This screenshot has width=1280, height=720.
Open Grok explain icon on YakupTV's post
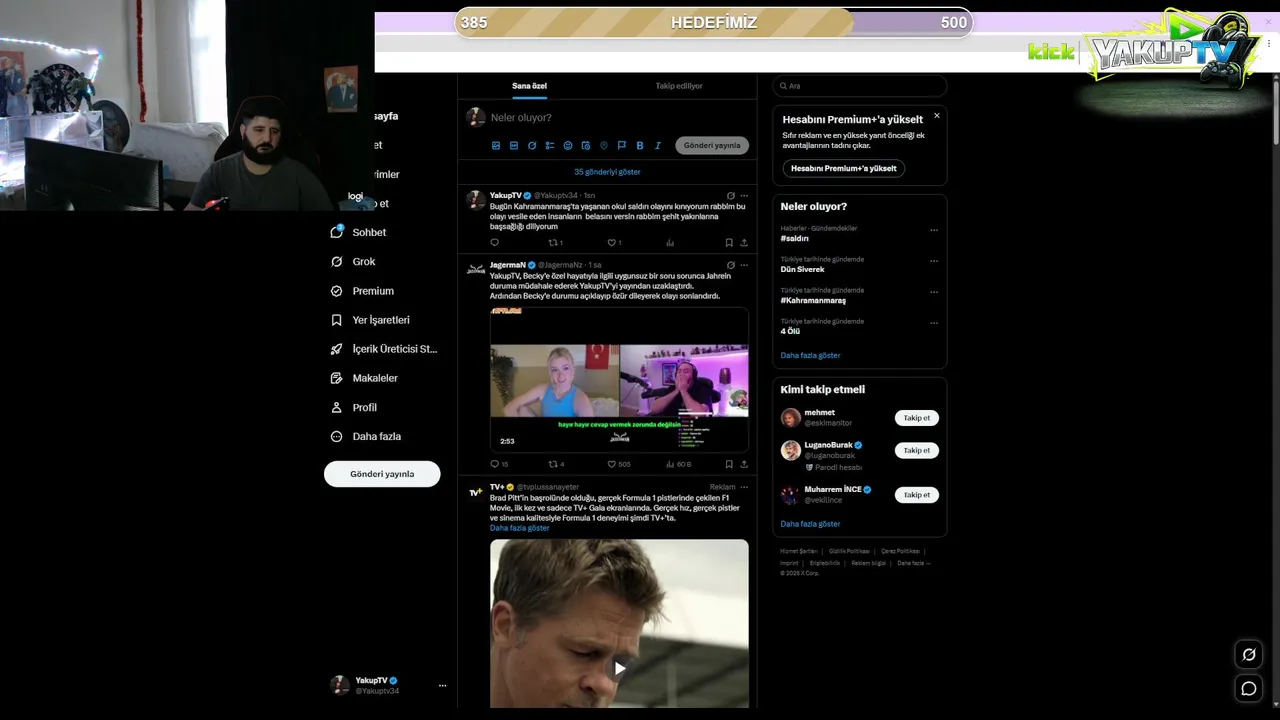point(731,196)
